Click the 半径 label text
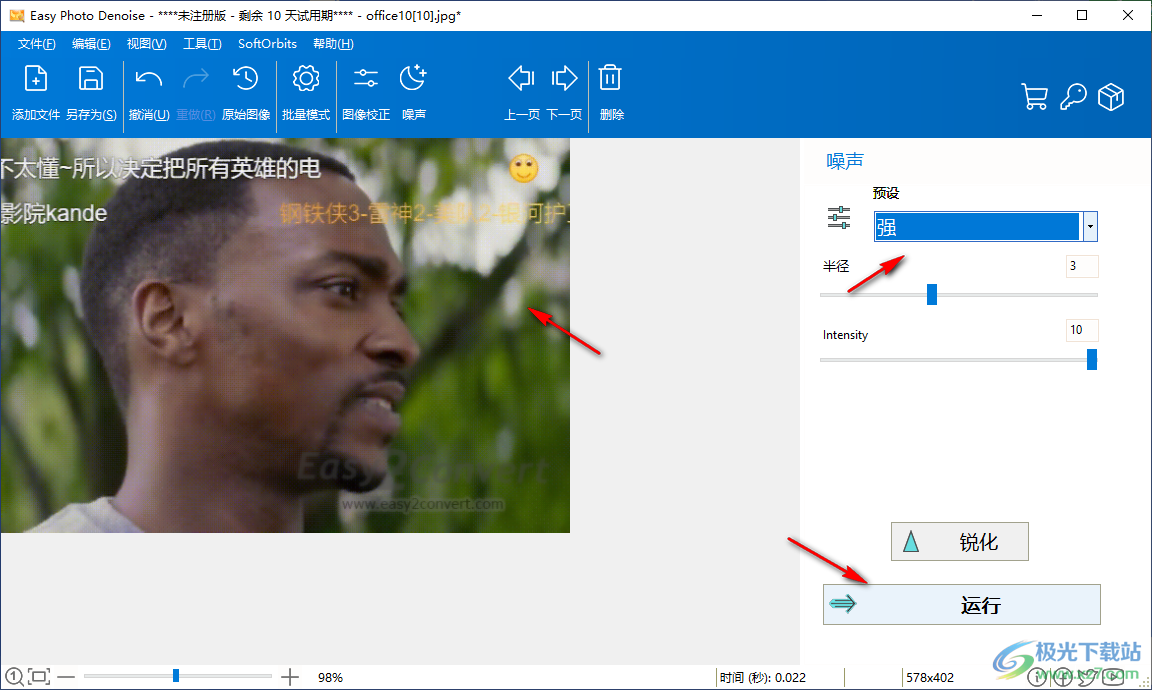The width and height of the screenshot is (1152, 690). [x=836, y=266]
